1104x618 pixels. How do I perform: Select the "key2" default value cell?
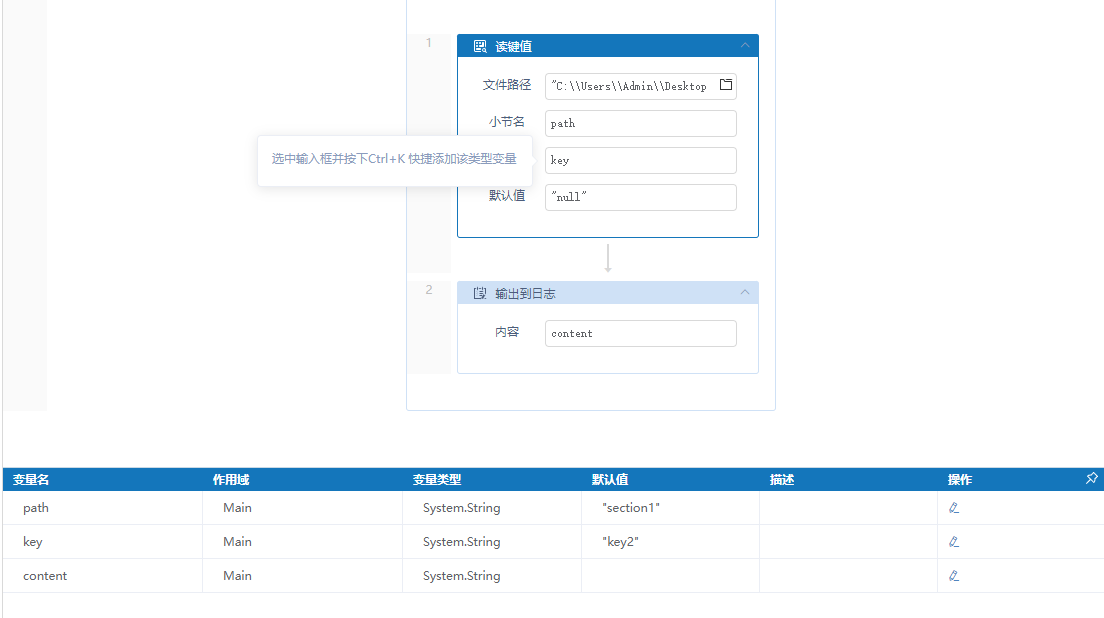(x=620, y=542)
